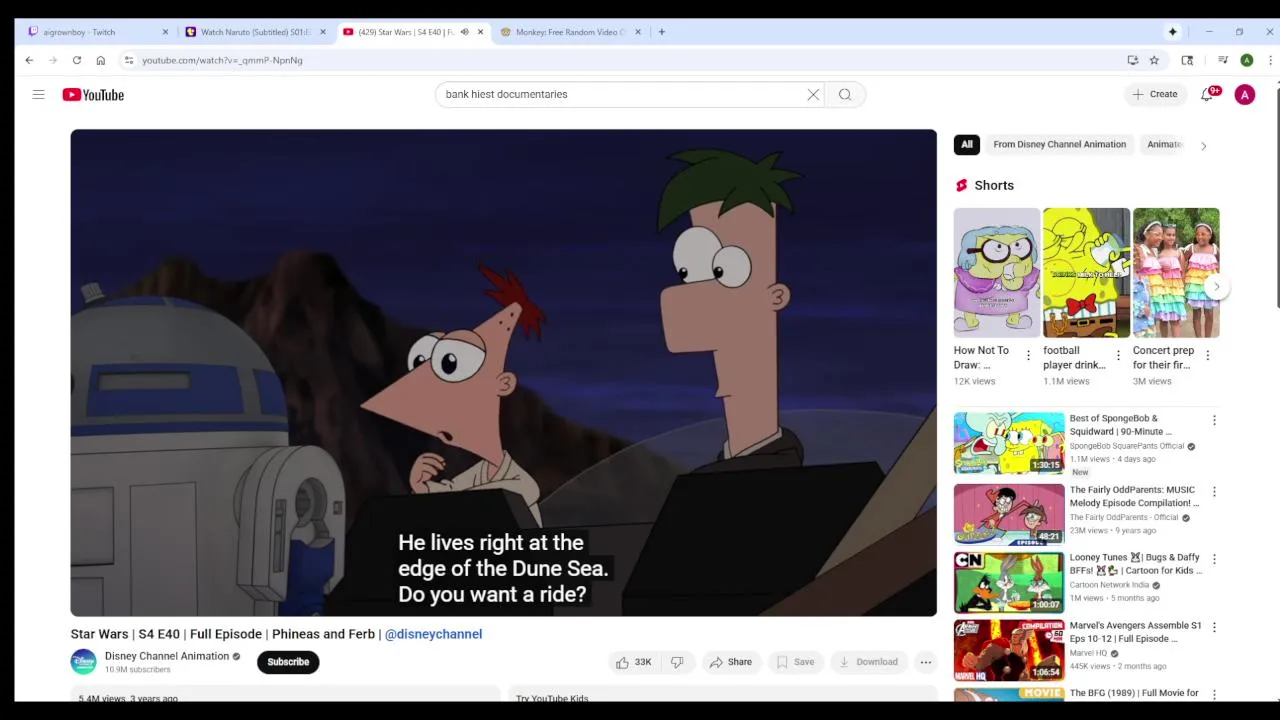Select the From Disney Channel Animation chip

[x=1059, y=144]
